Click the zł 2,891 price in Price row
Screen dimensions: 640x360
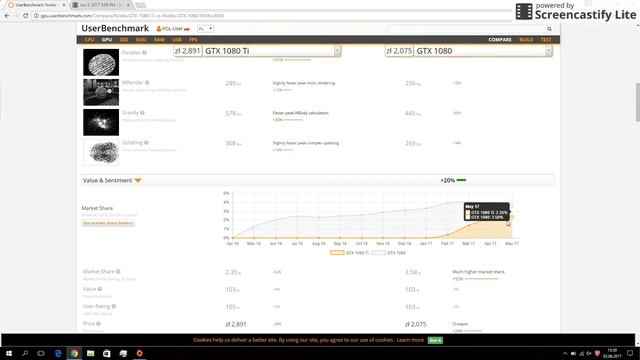coord(236,324)
